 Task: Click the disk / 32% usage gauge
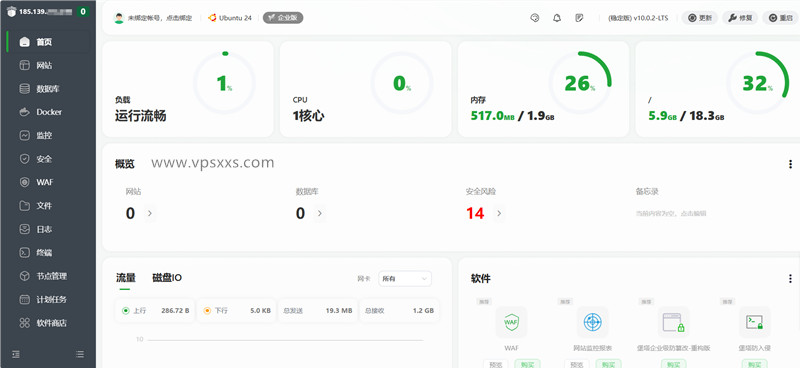click(x=757, y=83)
